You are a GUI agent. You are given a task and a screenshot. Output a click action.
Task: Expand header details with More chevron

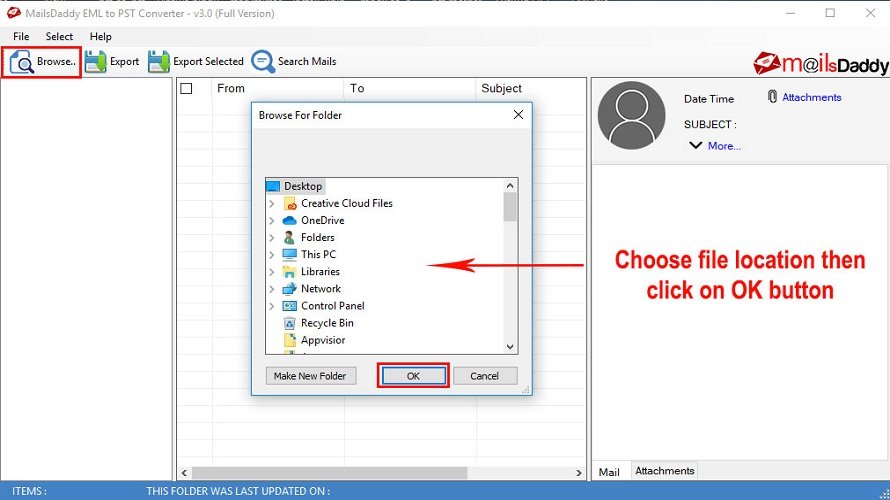(695, 145)
